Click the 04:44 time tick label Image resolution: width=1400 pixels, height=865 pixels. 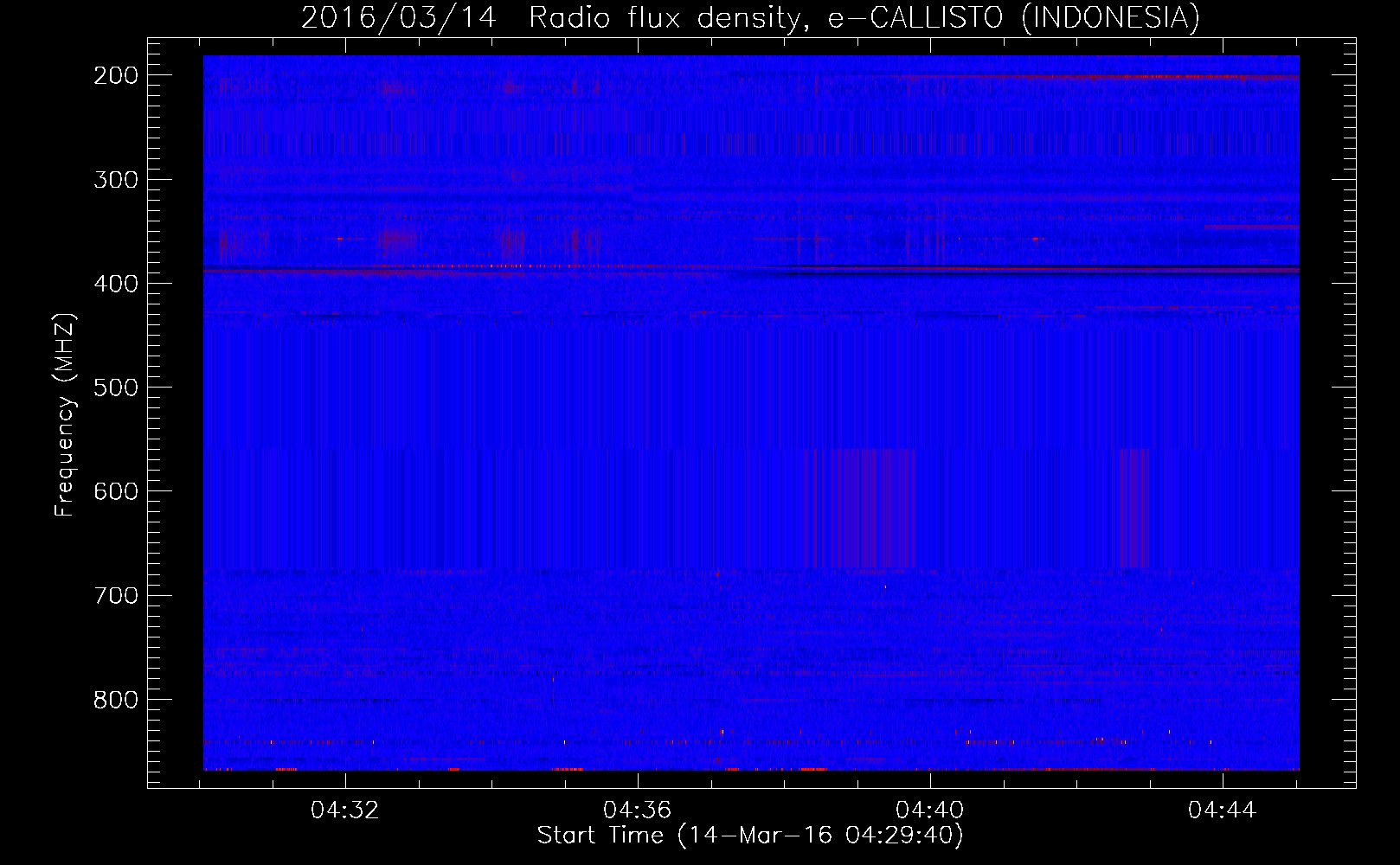(x=1223, y=811)
